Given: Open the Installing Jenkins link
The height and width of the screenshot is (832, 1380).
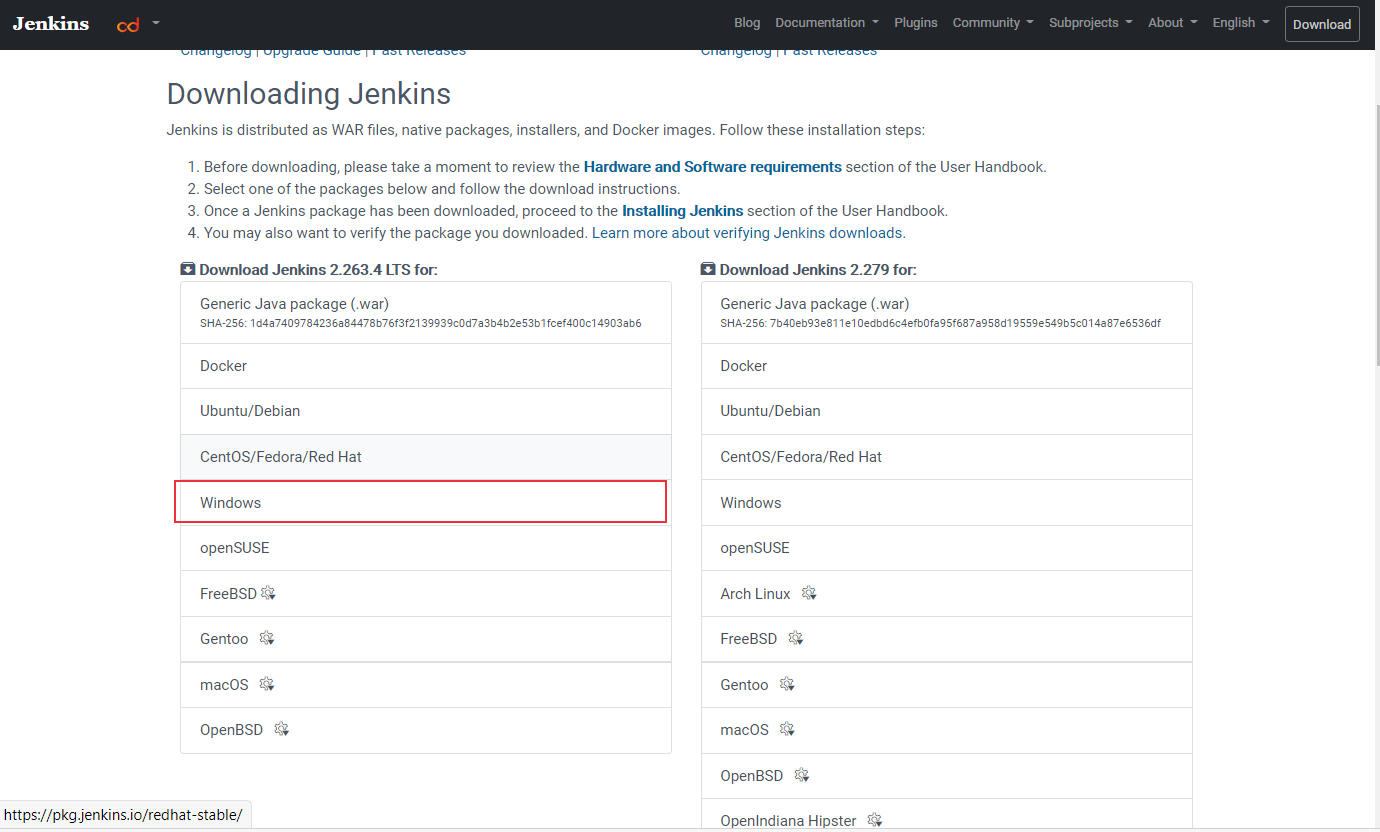Looking at the screenshot, I should pos(683,211).
